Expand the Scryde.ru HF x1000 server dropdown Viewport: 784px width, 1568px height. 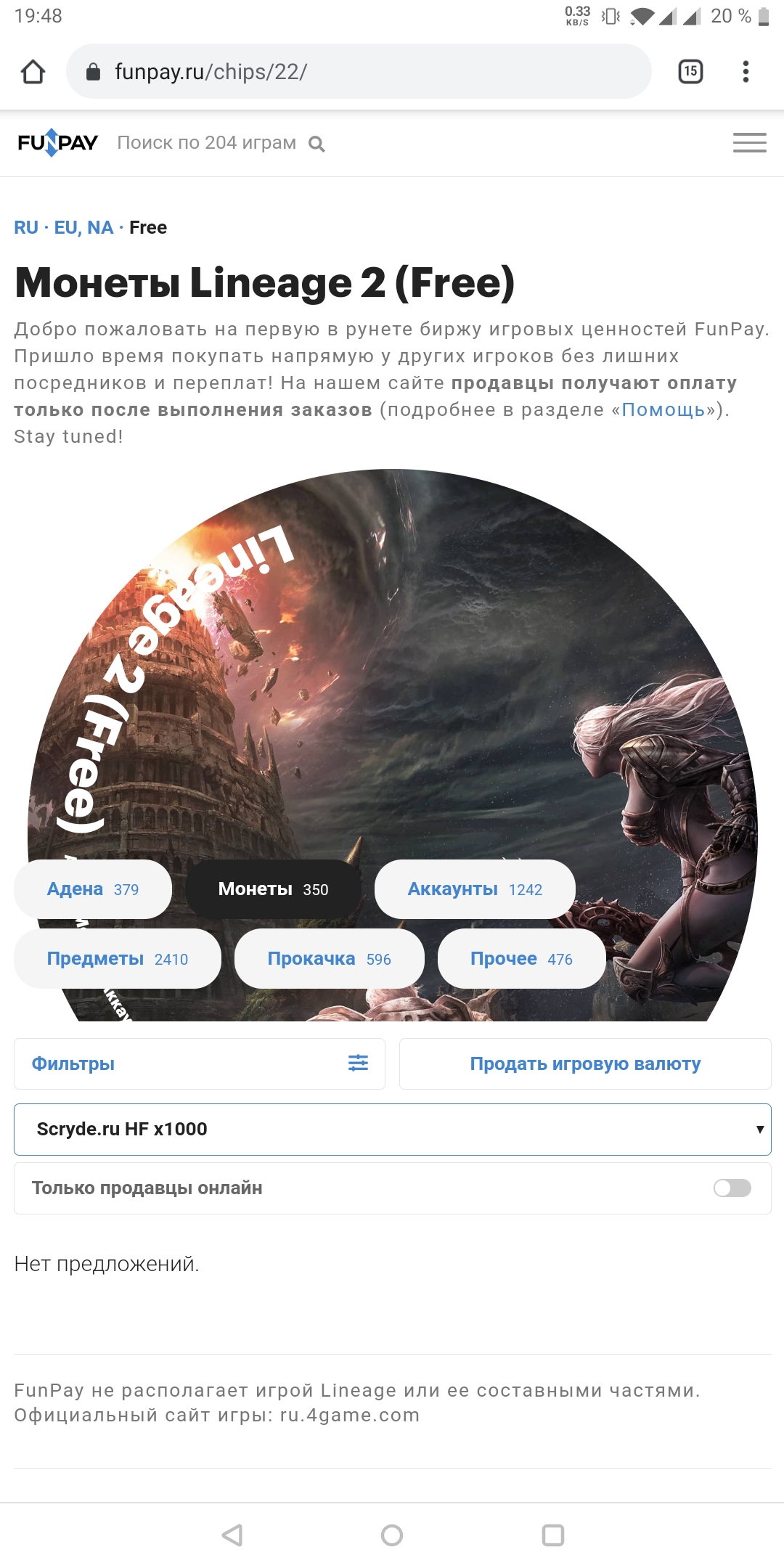(393, 1129)
